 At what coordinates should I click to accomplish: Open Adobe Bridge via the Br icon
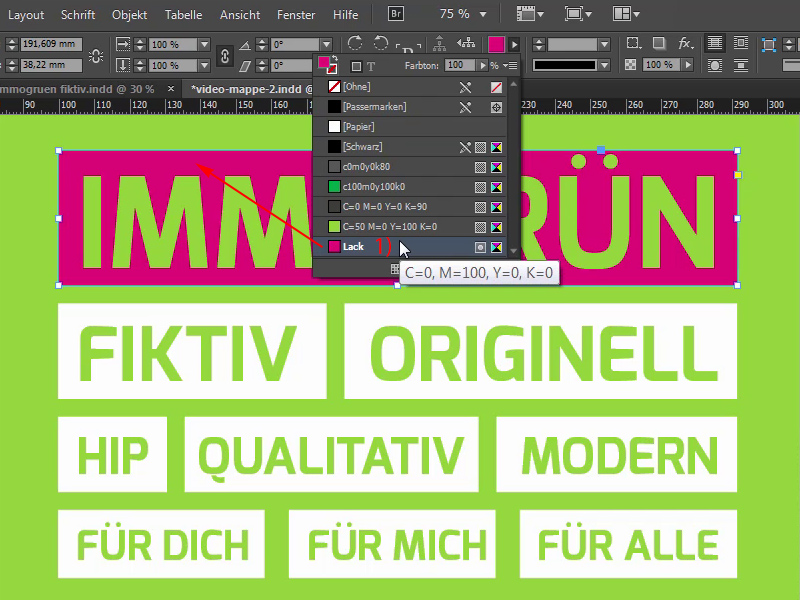pos(395,14)
